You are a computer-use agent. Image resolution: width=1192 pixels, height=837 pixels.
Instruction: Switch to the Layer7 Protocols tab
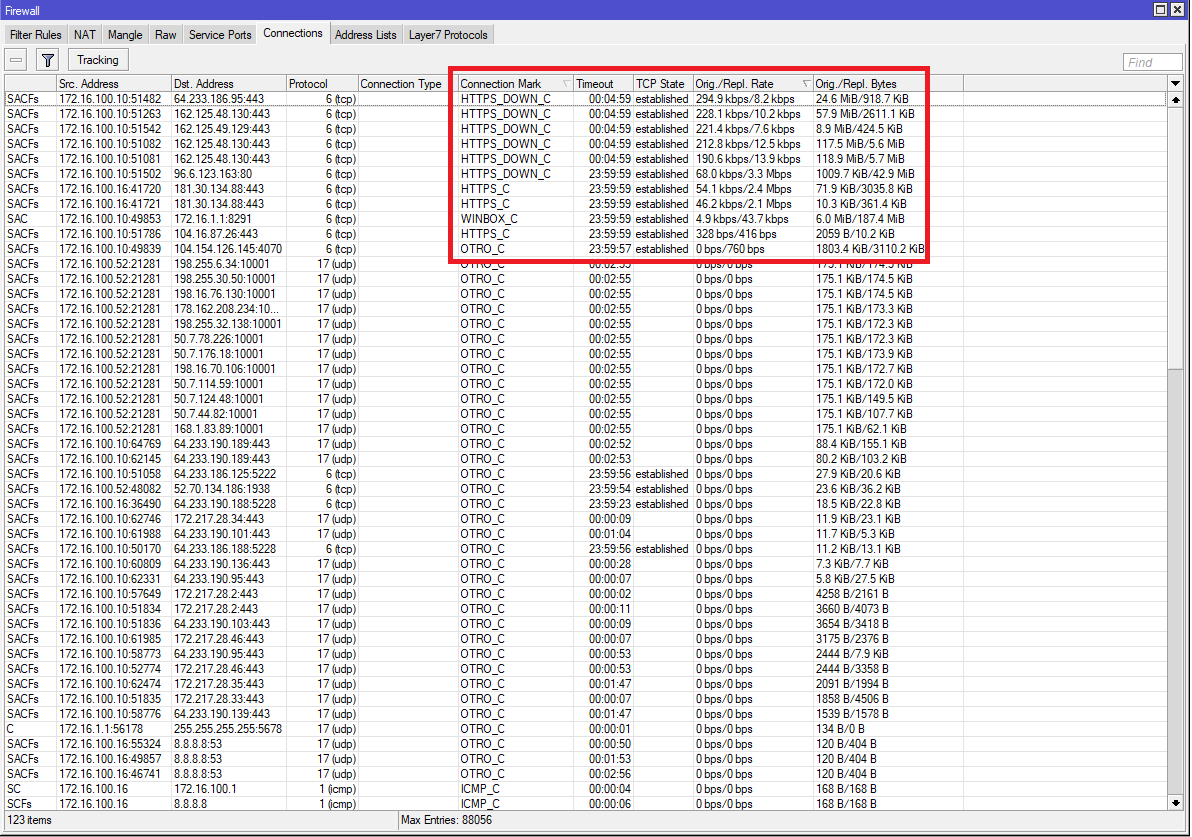click(447, 34)
